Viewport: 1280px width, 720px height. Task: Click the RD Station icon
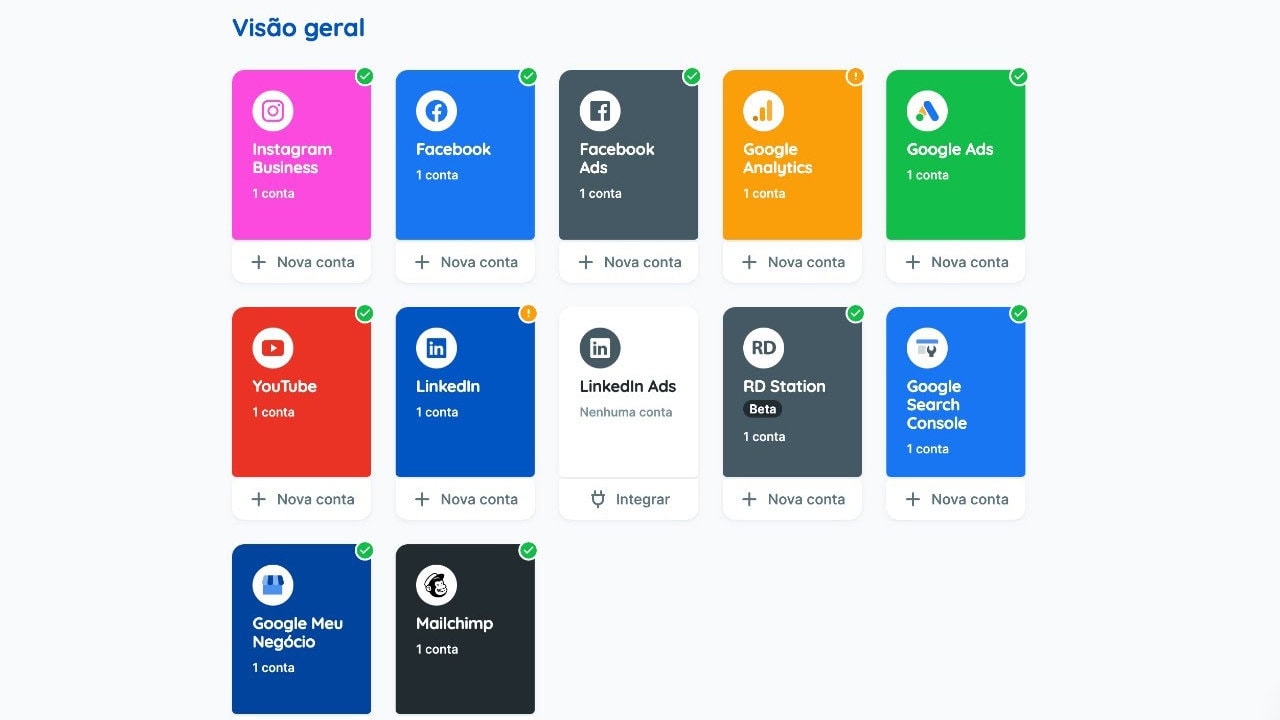[764, 348]
